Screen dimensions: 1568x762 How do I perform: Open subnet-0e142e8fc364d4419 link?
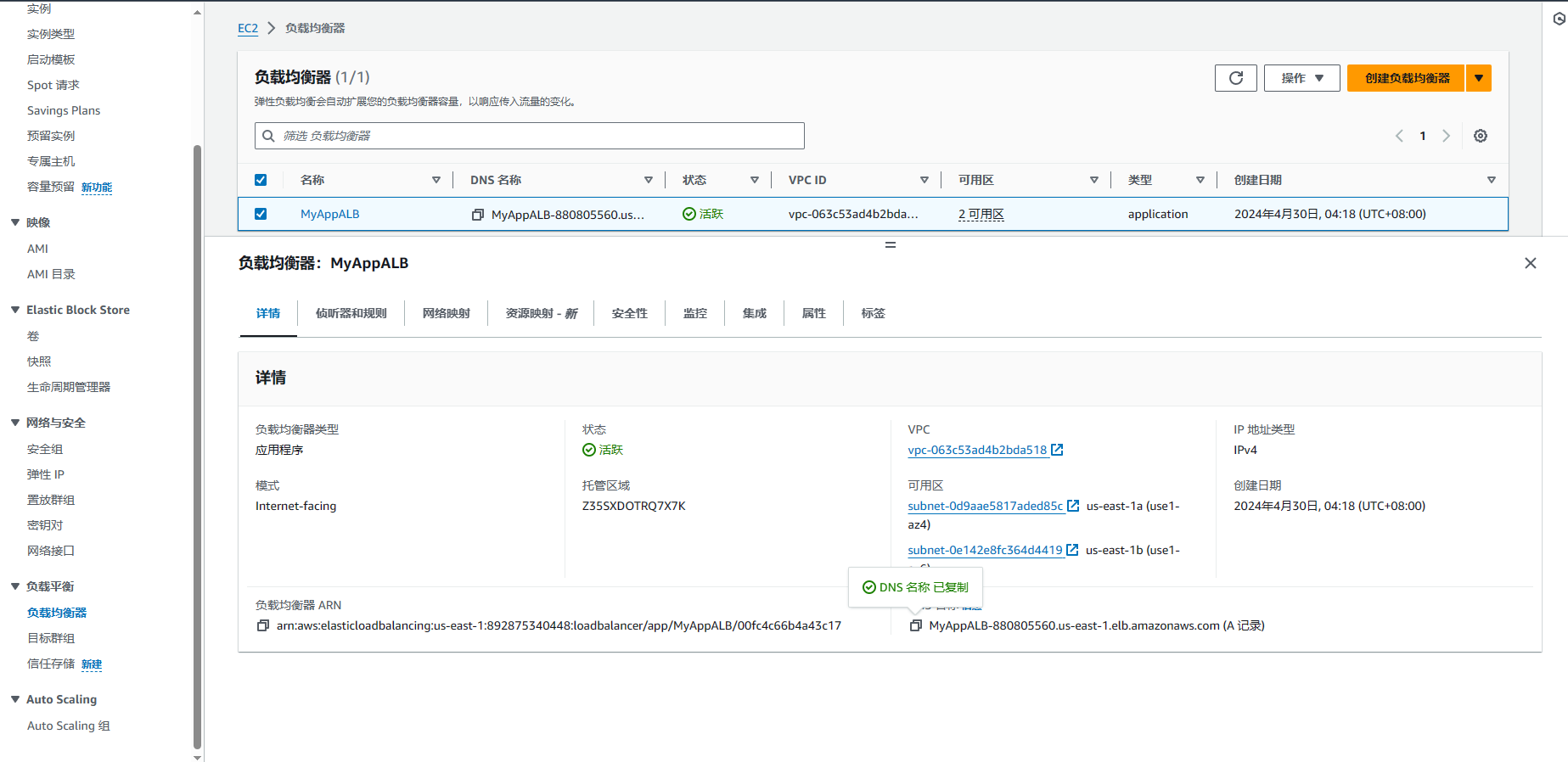pos(985,550)
